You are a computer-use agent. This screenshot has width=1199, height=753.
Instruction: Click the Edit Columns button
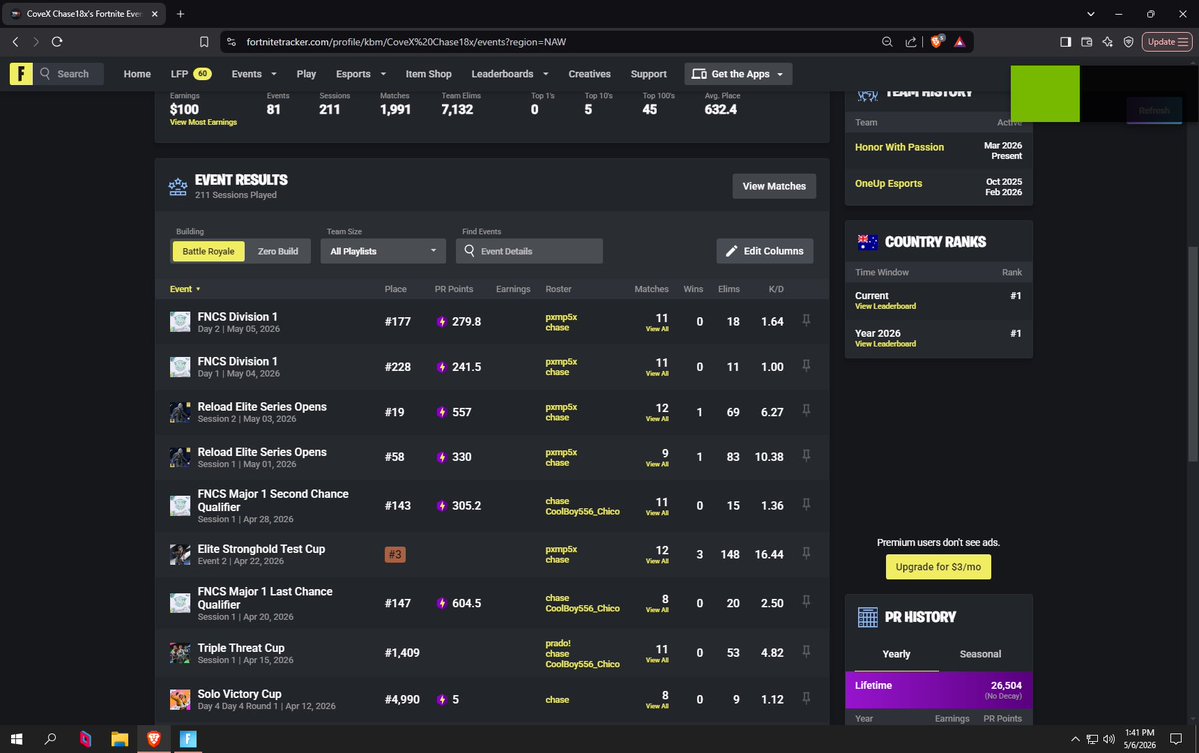[765, 251]
